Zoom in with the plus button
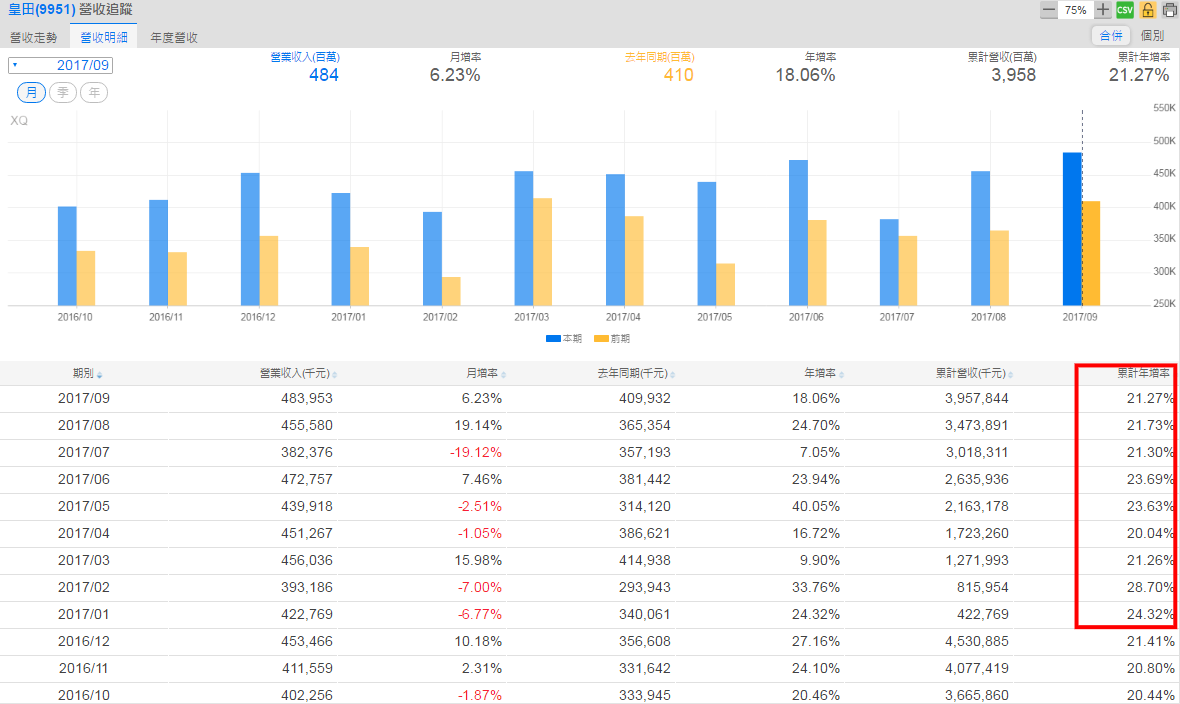 tap(1102, 10)
